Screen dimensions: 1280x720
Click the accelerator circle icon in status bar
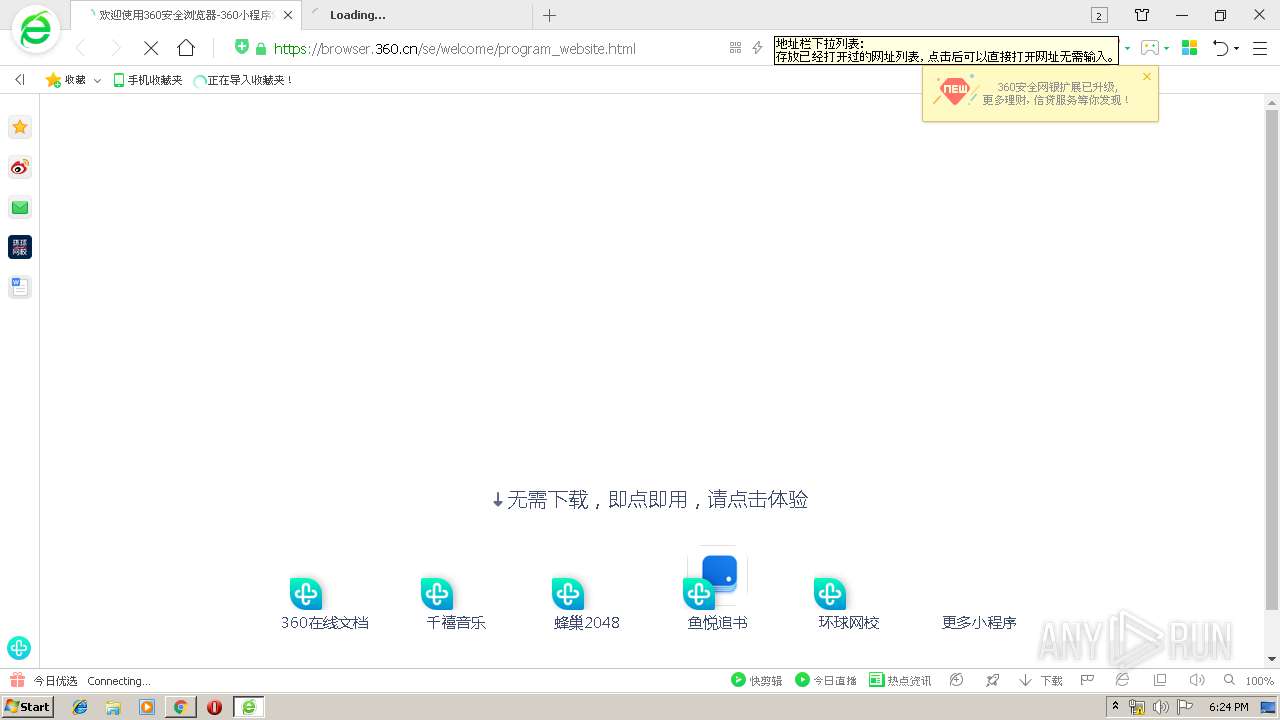[957, 680]
